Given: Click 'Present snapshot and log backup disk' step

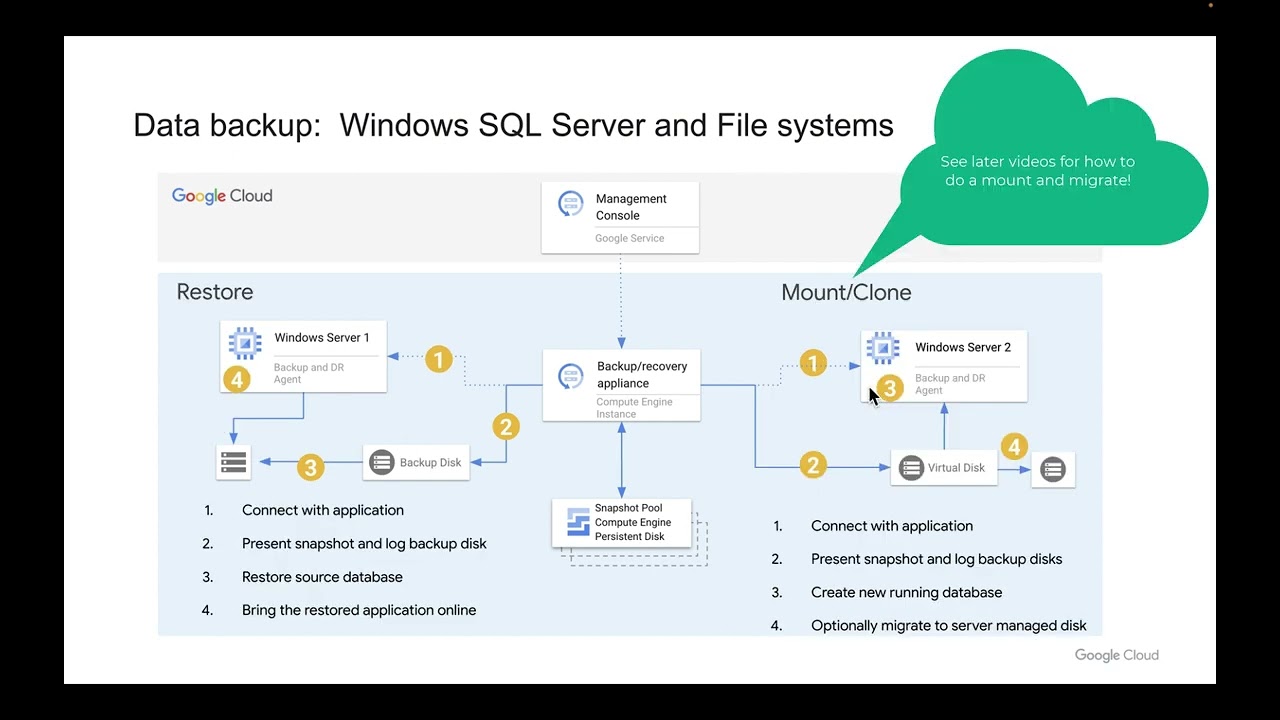Looking at the screenshot, I should point(364,544).
